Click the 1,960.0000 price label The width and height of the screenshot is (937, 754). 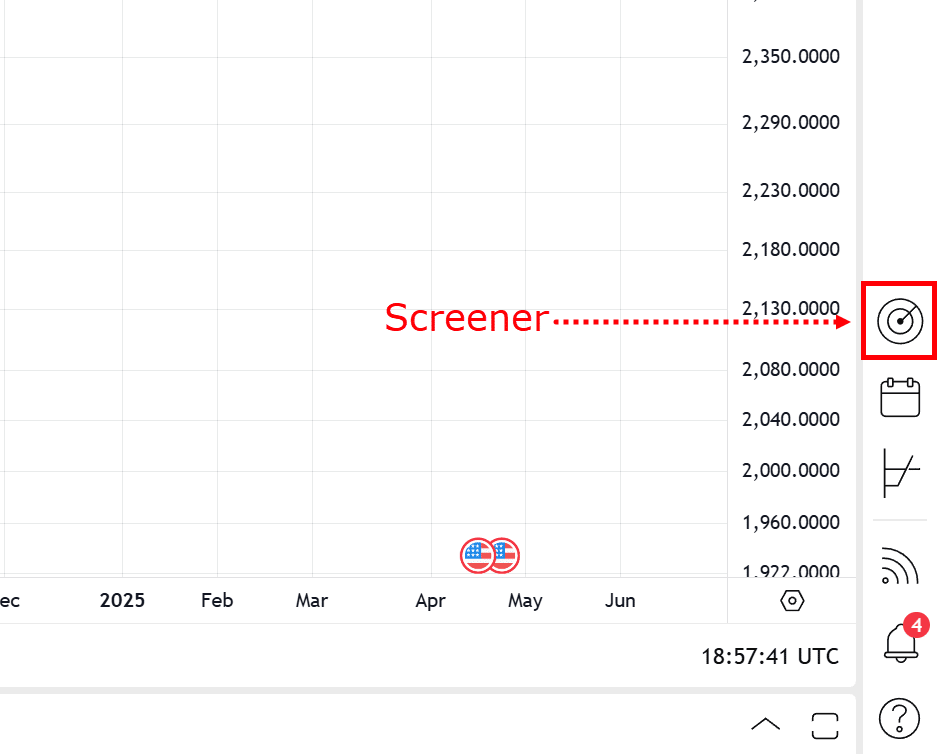pos(791,523)
